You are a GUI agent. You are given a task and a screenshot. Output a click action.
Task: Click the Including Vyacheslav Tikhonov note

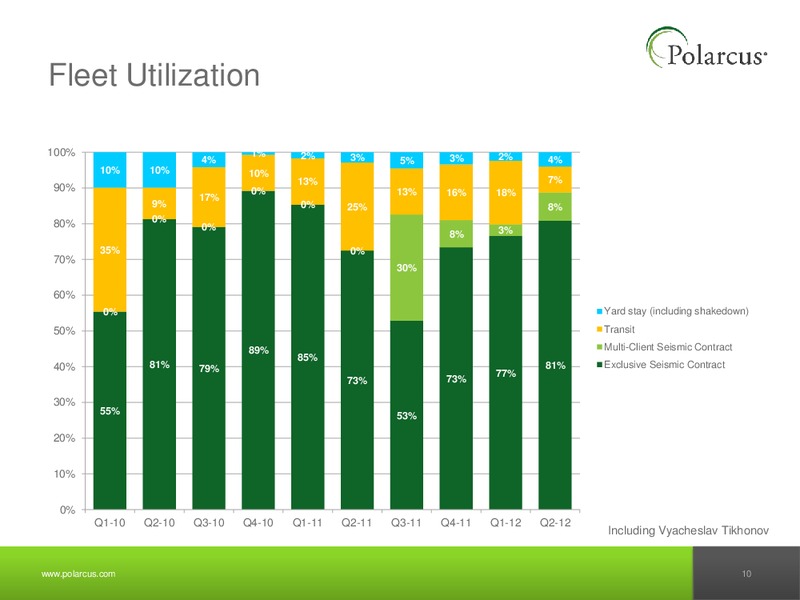coord(688,531)
